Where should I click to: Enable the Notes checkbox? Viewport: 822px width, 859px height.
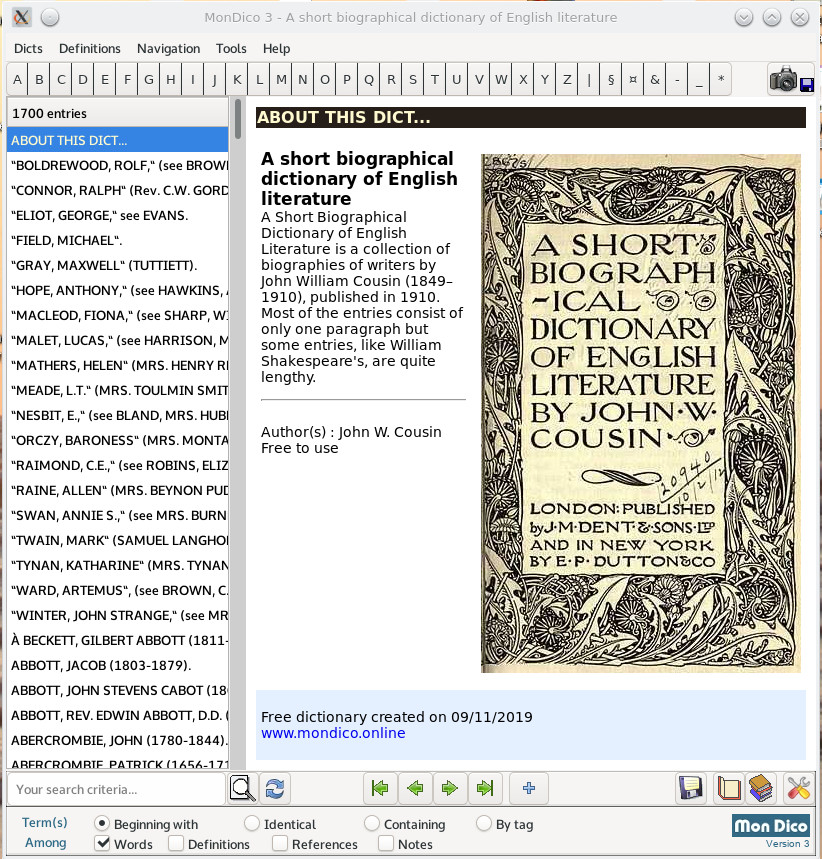coord(386,843)
